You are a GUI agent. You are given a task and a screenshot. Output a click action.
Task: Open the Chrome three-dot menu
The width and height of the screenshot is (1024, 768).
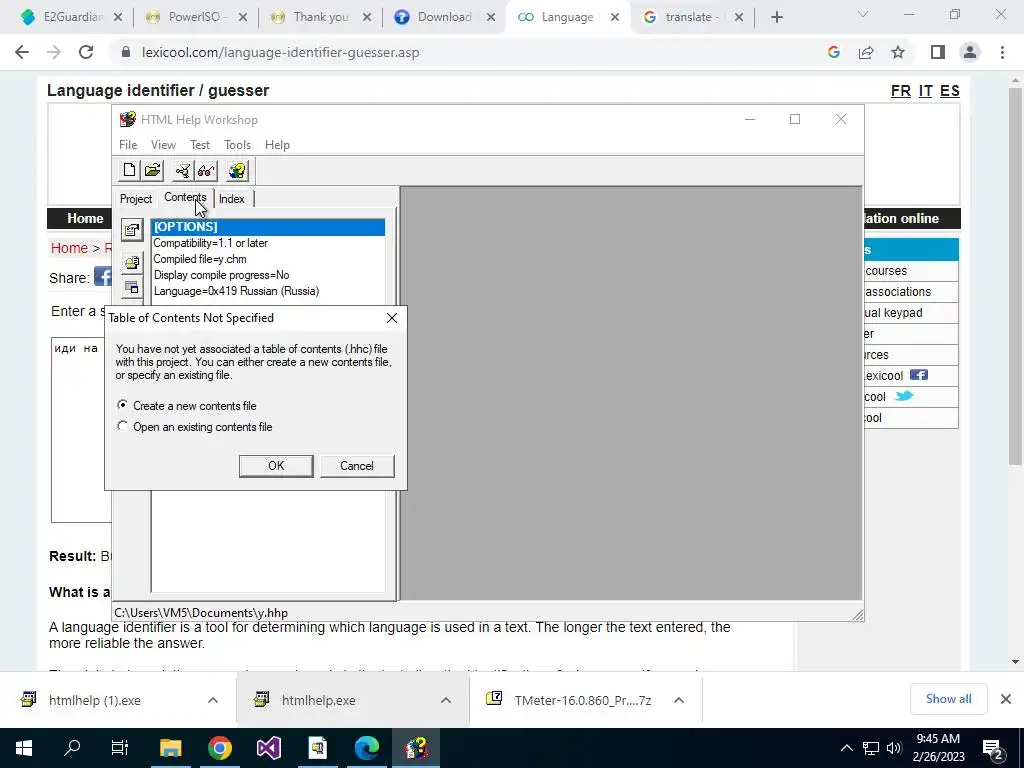[x=1002, y=52]
